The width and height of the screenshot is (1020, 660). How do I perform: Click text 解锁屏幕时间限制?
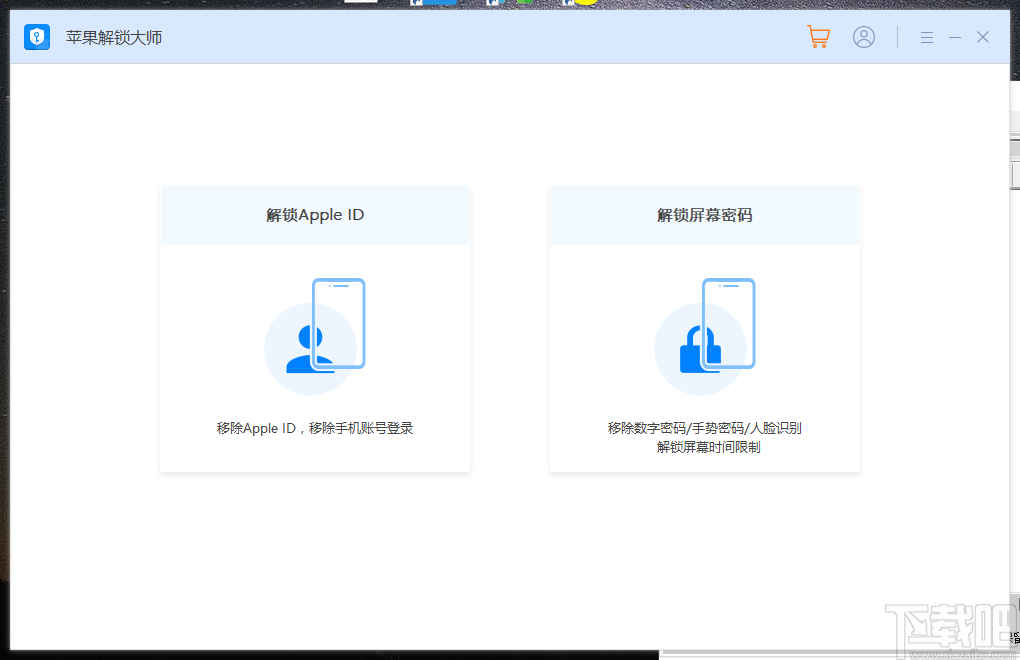click(x=708, y=447)
